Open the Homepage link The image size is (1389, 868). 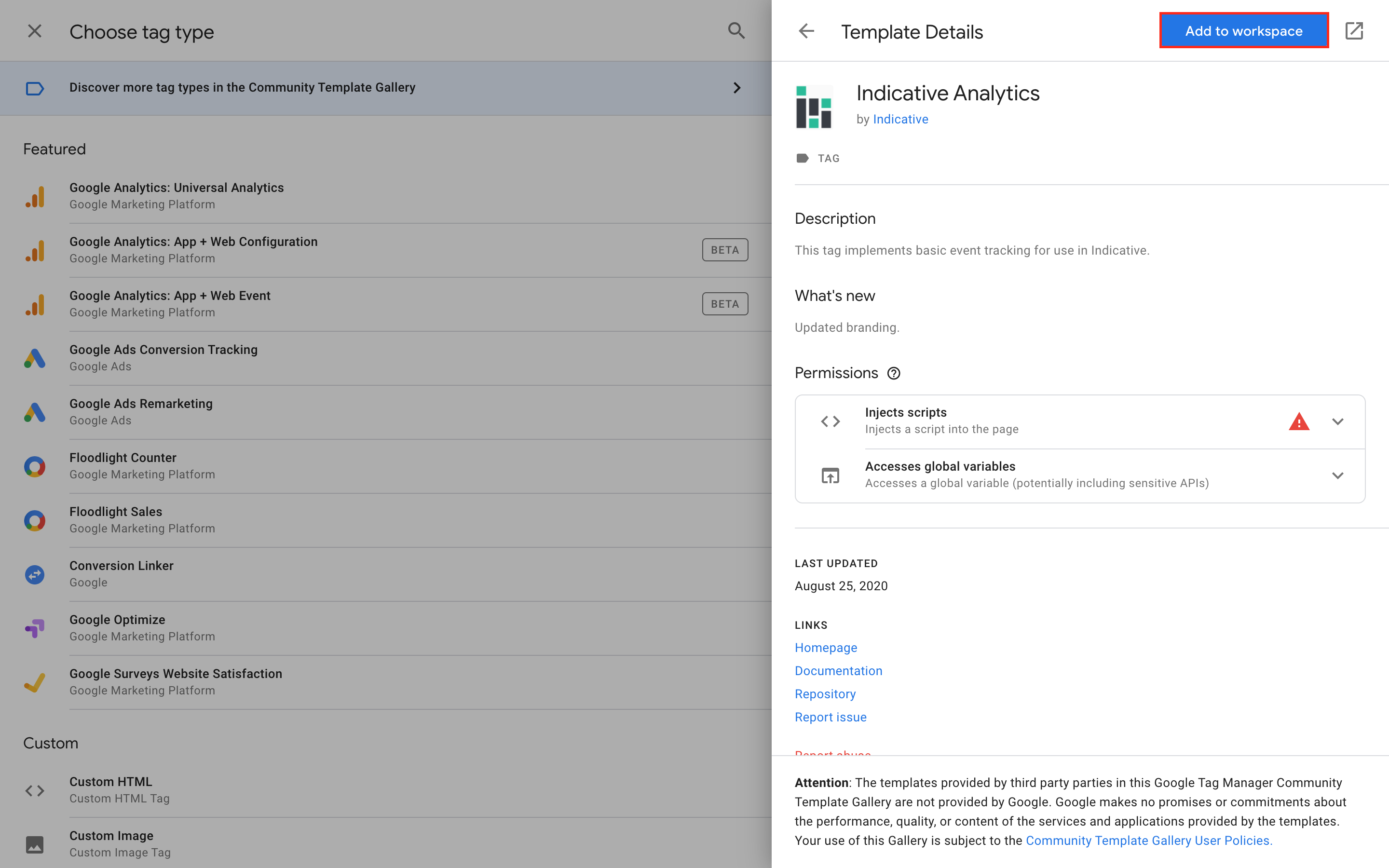pos(825,648)
